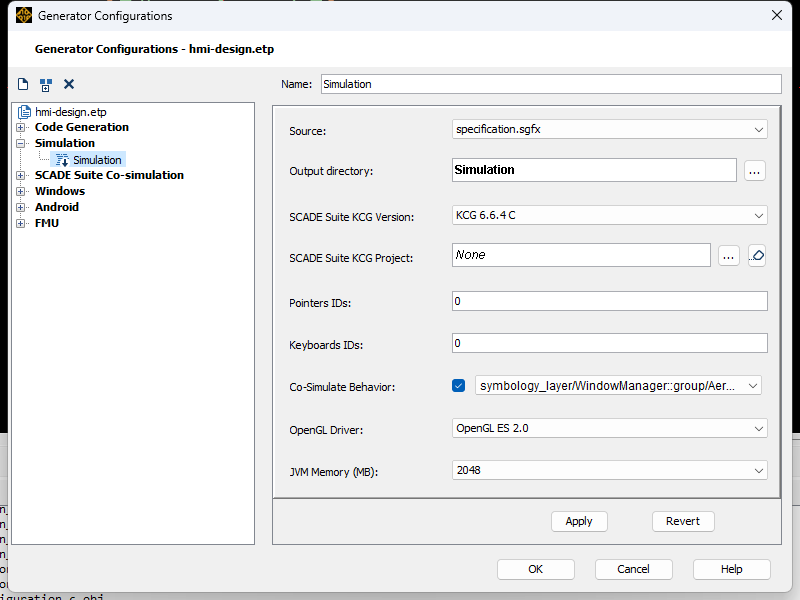Expand the Windows tree node

point(20,191)
